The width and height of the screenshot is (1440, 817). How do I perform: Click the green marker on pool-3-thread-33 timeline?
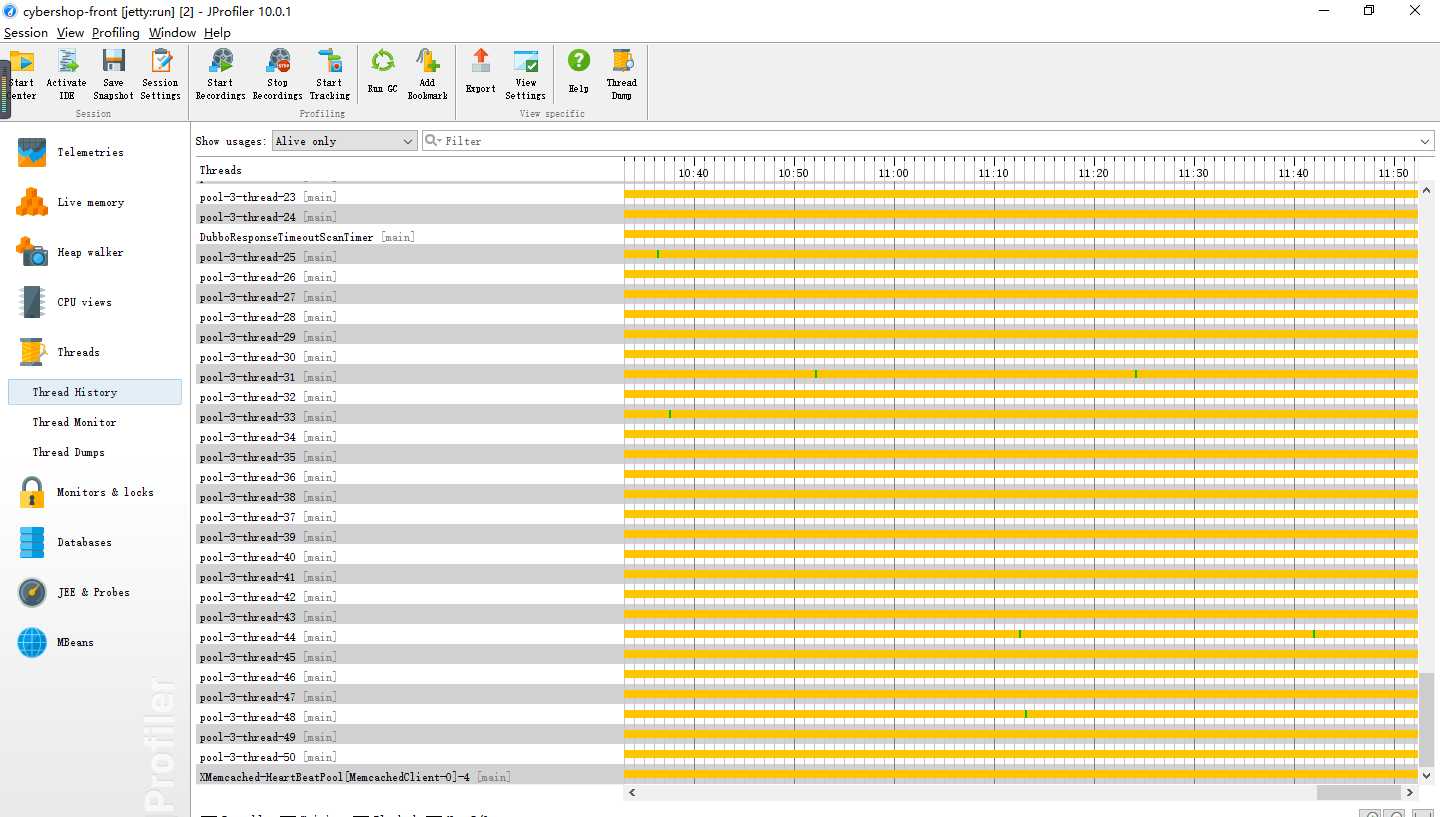pos(669,414)
